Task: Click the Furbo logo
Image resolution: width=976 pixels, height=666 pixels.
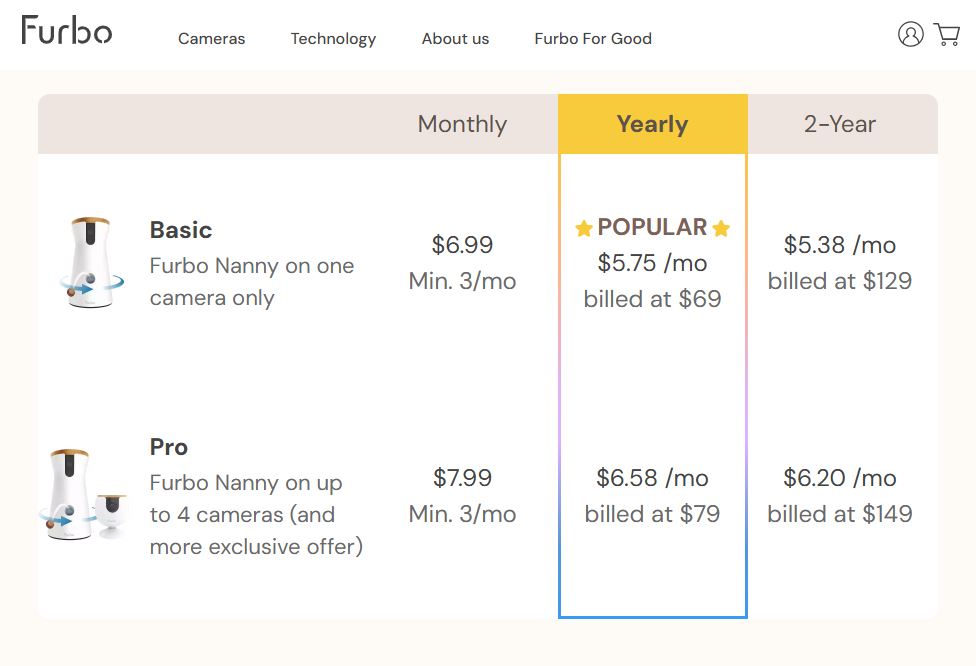Action: 66,31
